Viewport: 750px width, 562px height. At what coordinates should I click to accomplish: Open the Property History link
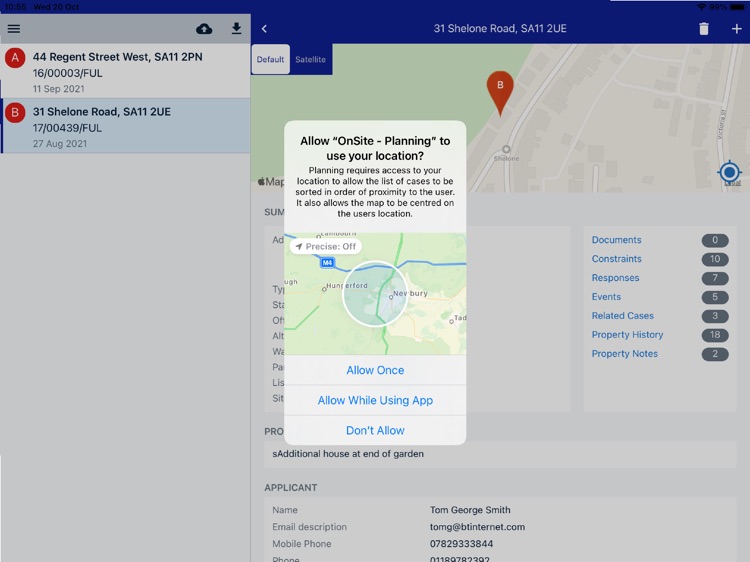tap(627, 335)
